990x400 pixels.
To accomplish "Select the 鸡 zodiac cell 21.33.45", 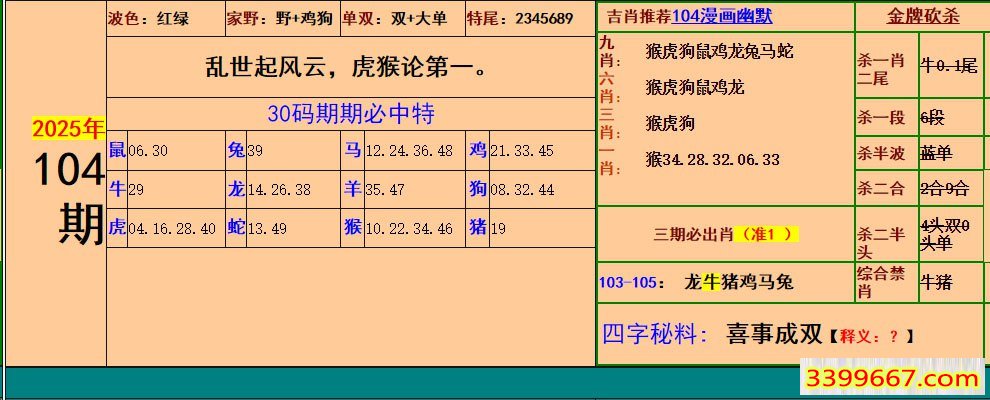I will coord(511,150).
